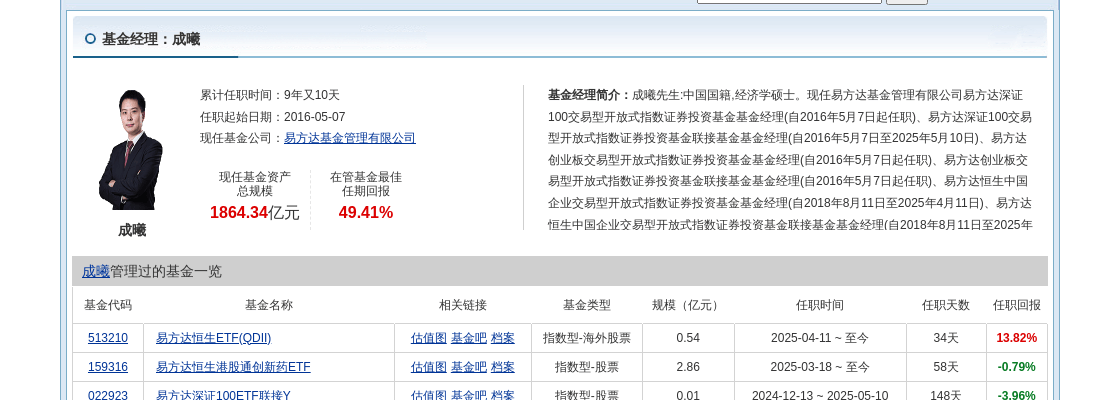Image resolution: width=1120 pixels, height=400 pixels.
Task: Click the fund manager 成曦 portrait photo
Action: pyautogui.click(x=131, y=150)
